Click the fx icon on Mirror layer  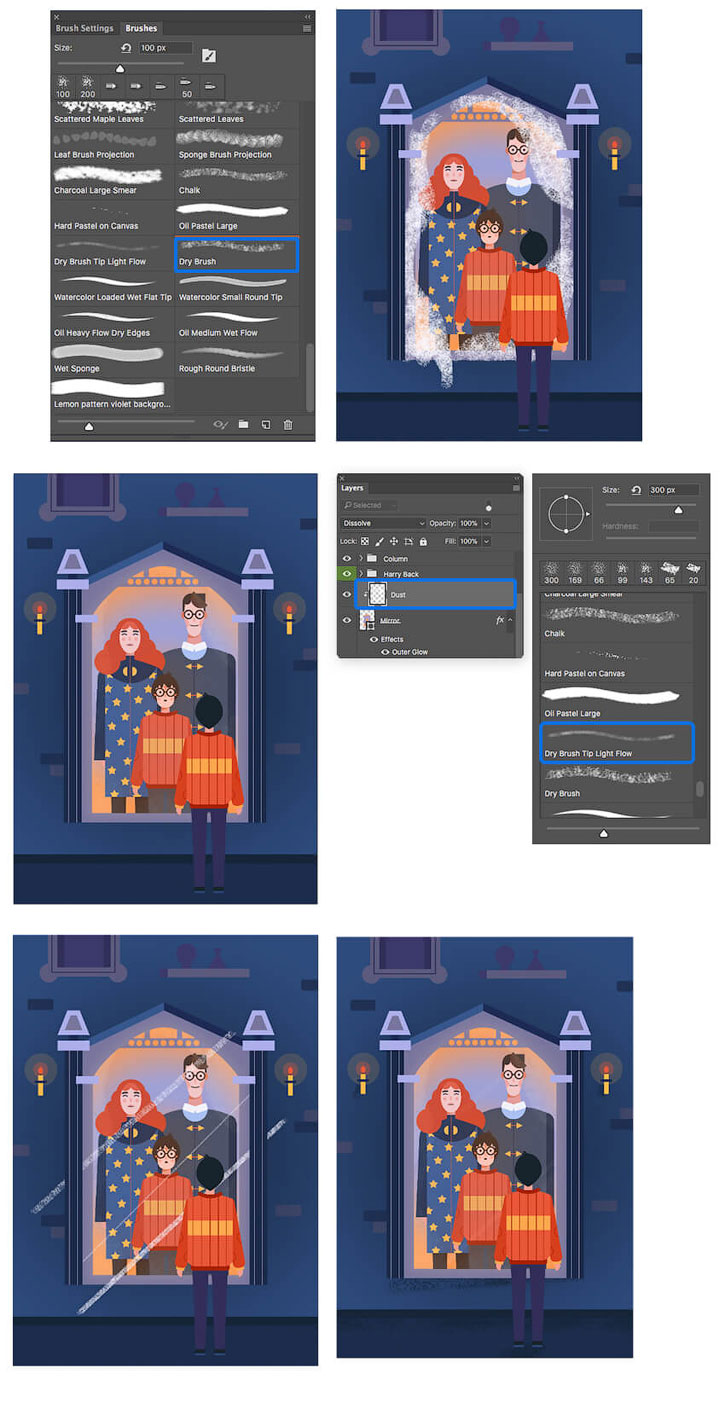tap(500, 620)
